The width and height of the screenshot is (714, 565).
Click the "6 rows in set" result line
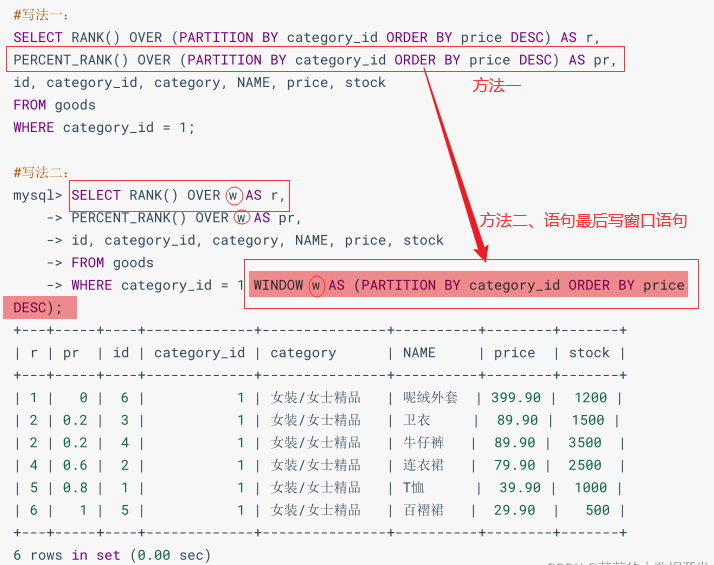click(x=112, y=555)
